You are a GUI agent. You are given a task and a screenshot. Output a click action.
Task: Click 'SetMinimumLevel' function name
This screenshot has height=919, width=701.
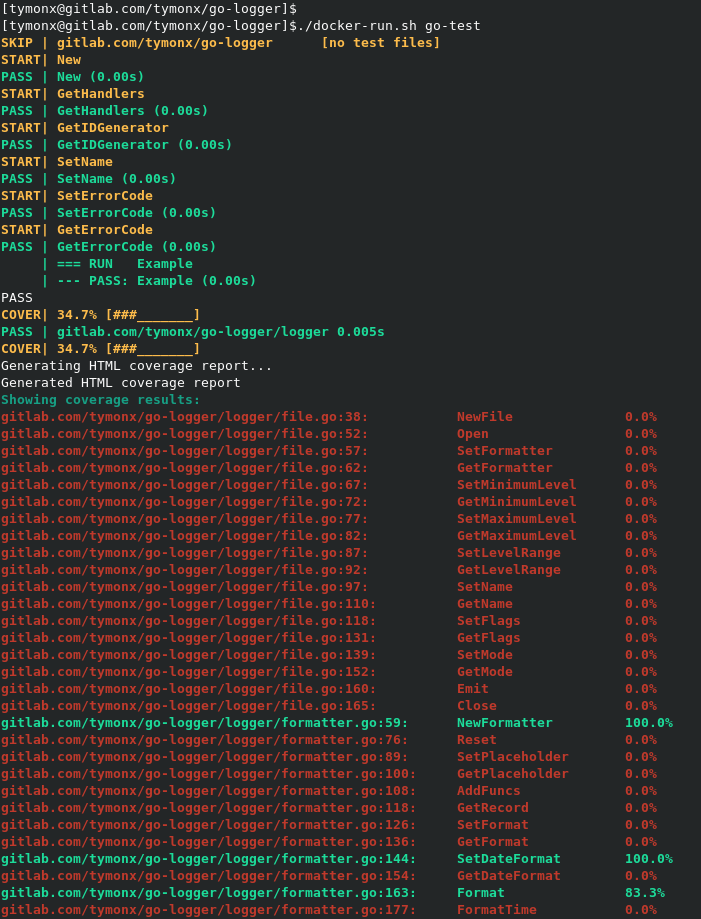[x=517, y=485]
